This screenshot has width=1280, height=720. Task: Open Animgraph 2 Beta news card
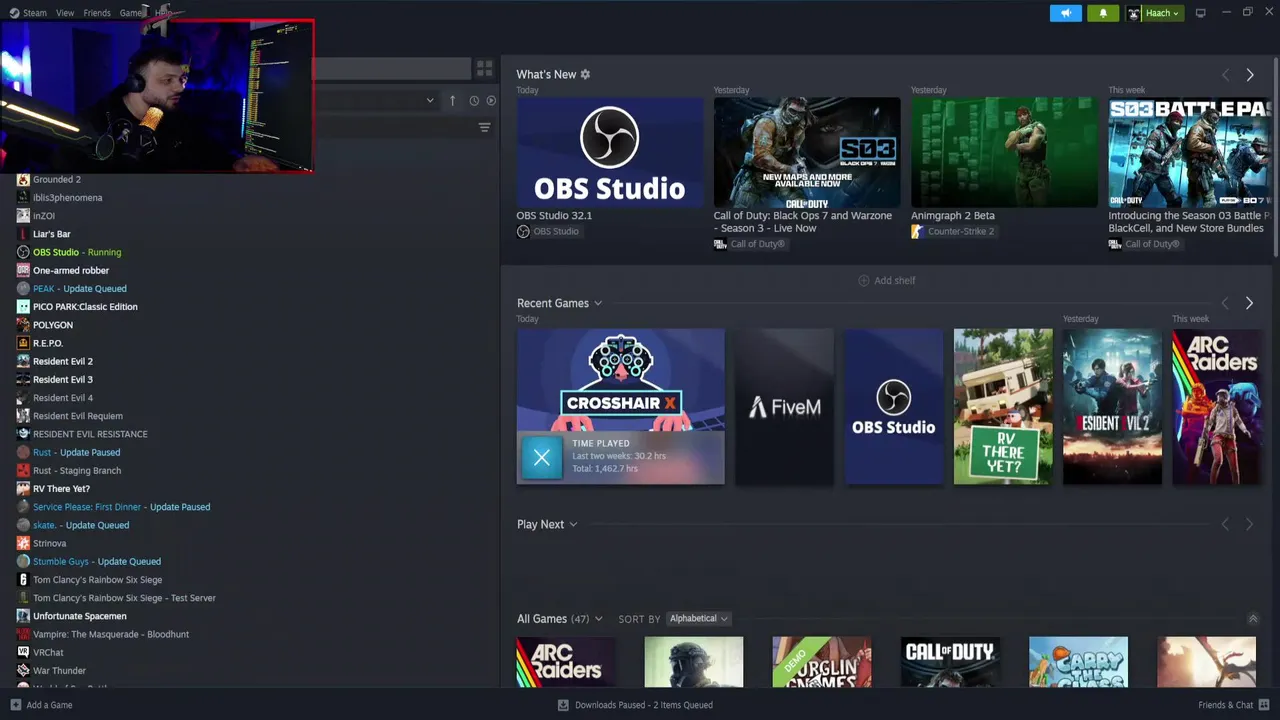pos(1004,152)
